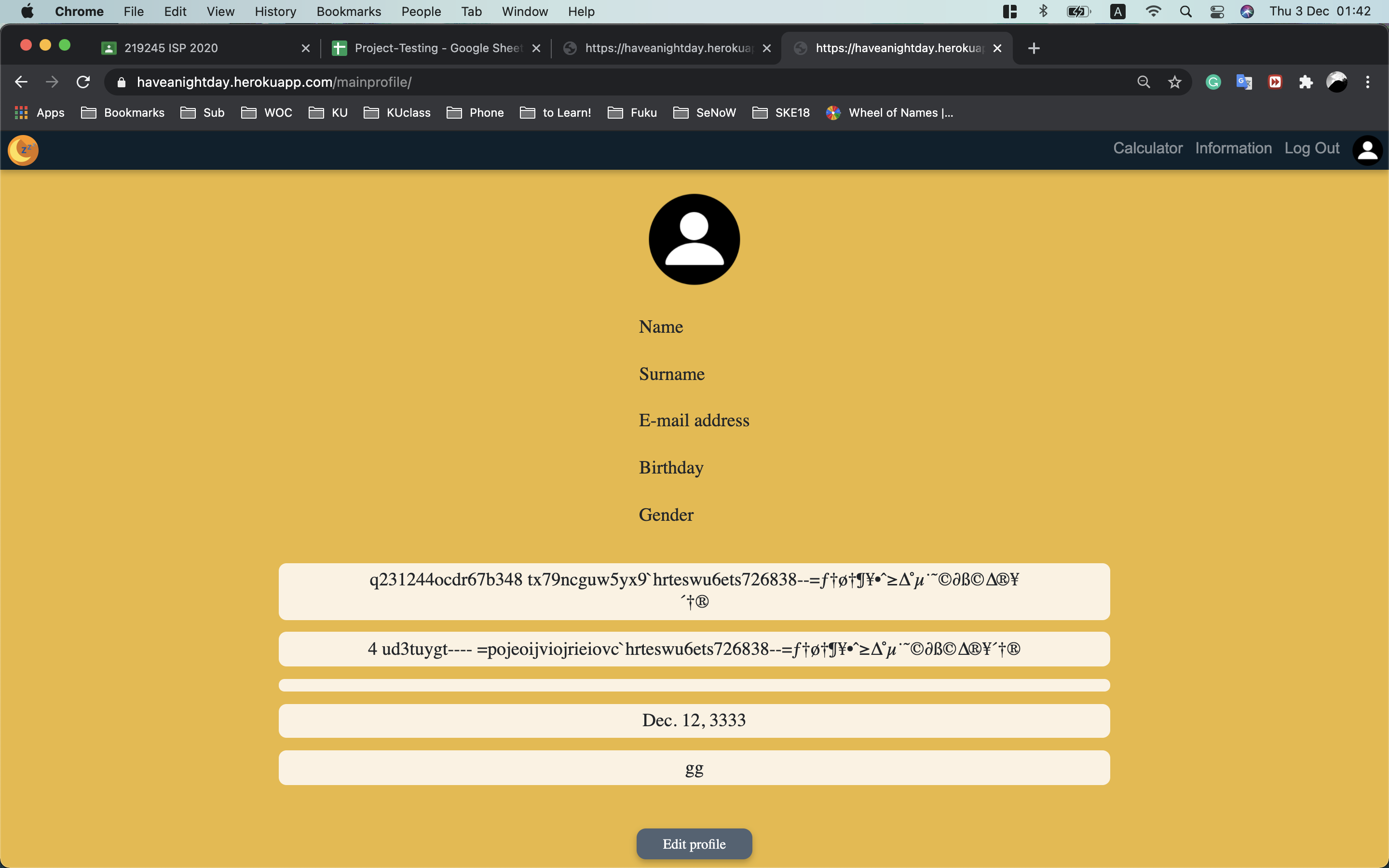The width and height of the screenshot is (1389, 868).
Task: Click the Log Out link
Action: tap(1311, 148)
